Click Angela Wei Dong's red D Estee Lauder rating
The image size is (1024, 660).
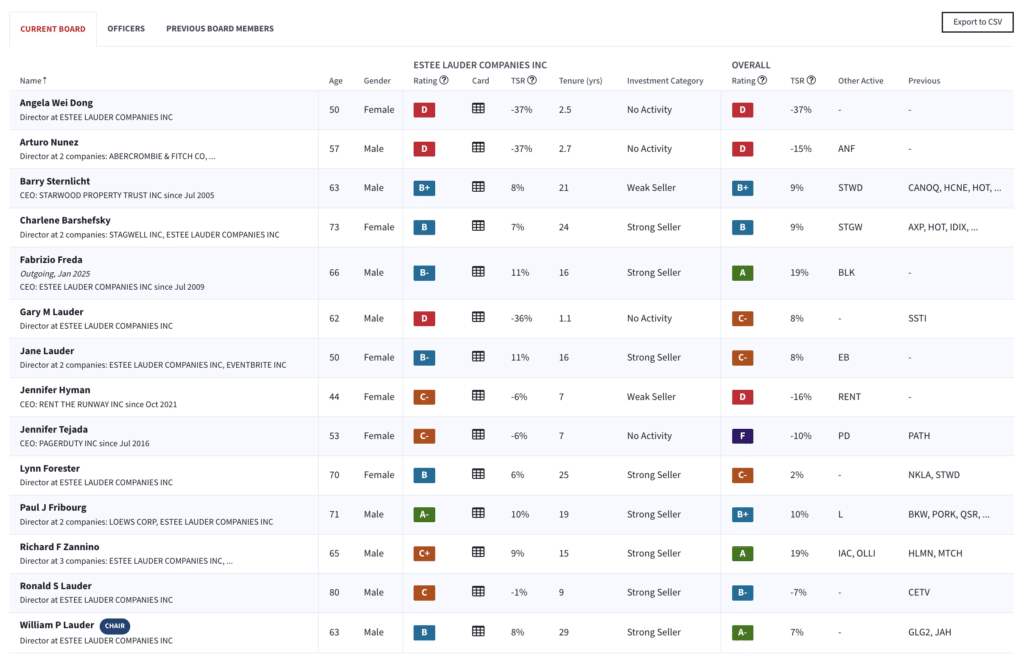point(424,110)
